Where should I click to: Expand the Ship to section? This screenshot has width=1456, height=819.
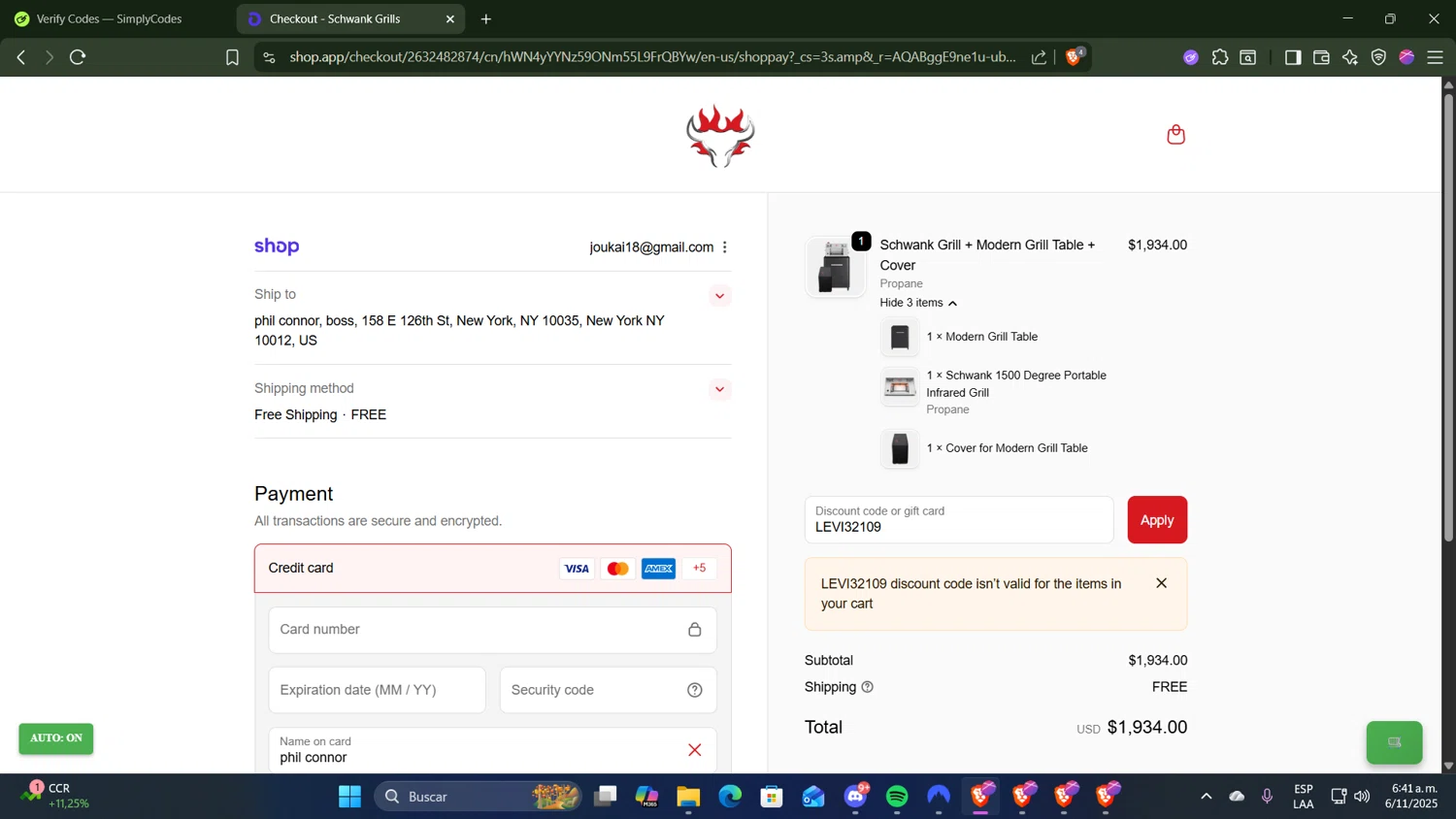pos(719,296)
